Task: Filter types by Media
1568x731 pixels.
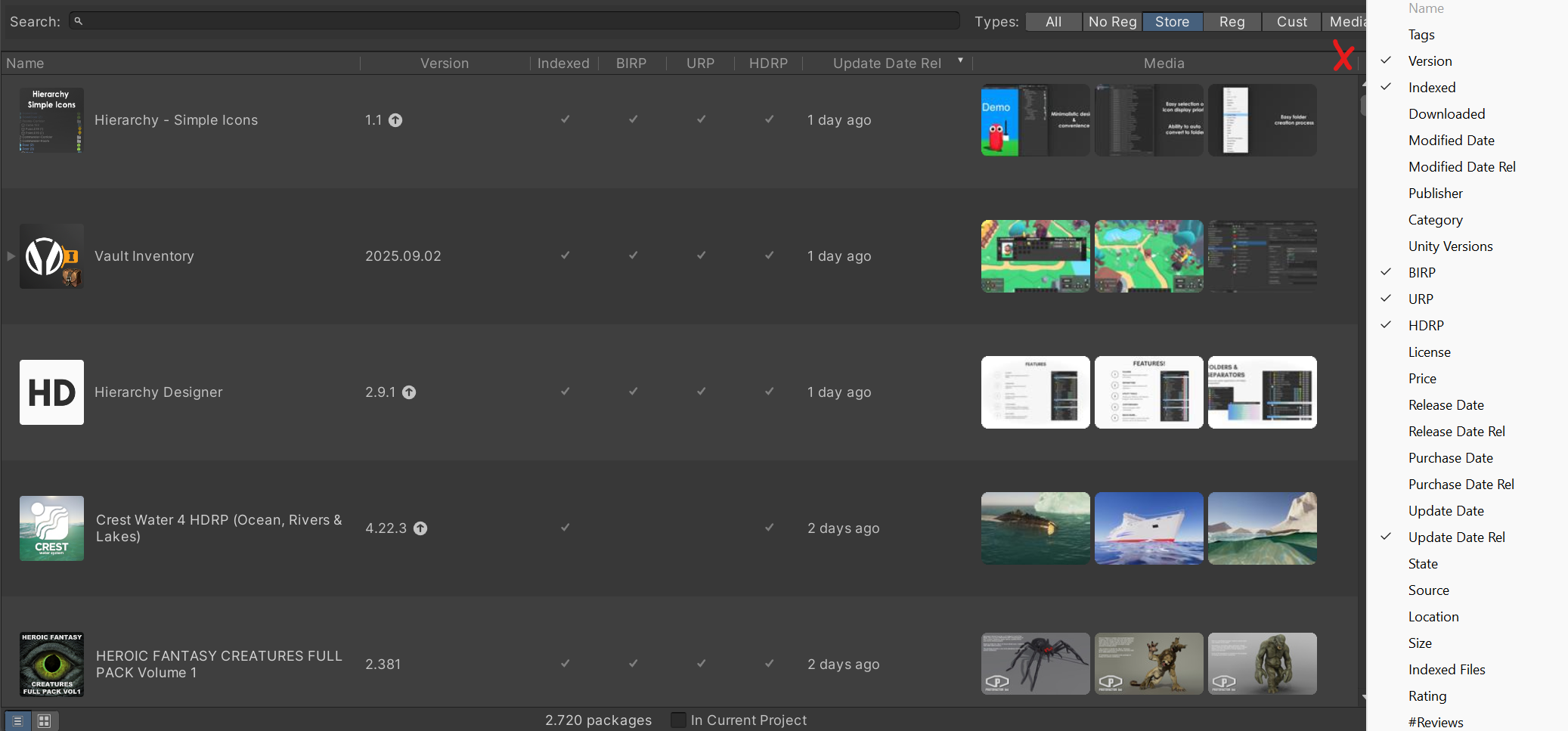Action: (x=1344, y=22)
